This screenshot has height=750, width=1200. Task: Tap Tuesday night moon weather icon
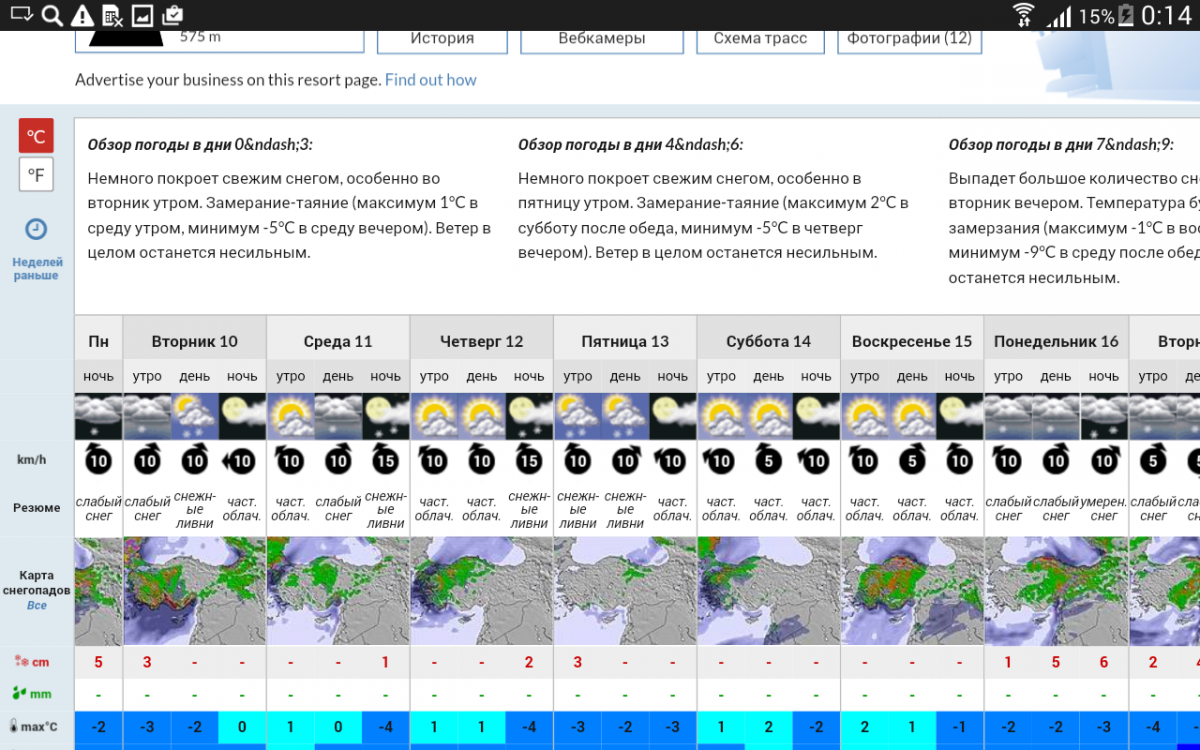tap(242, 416)
